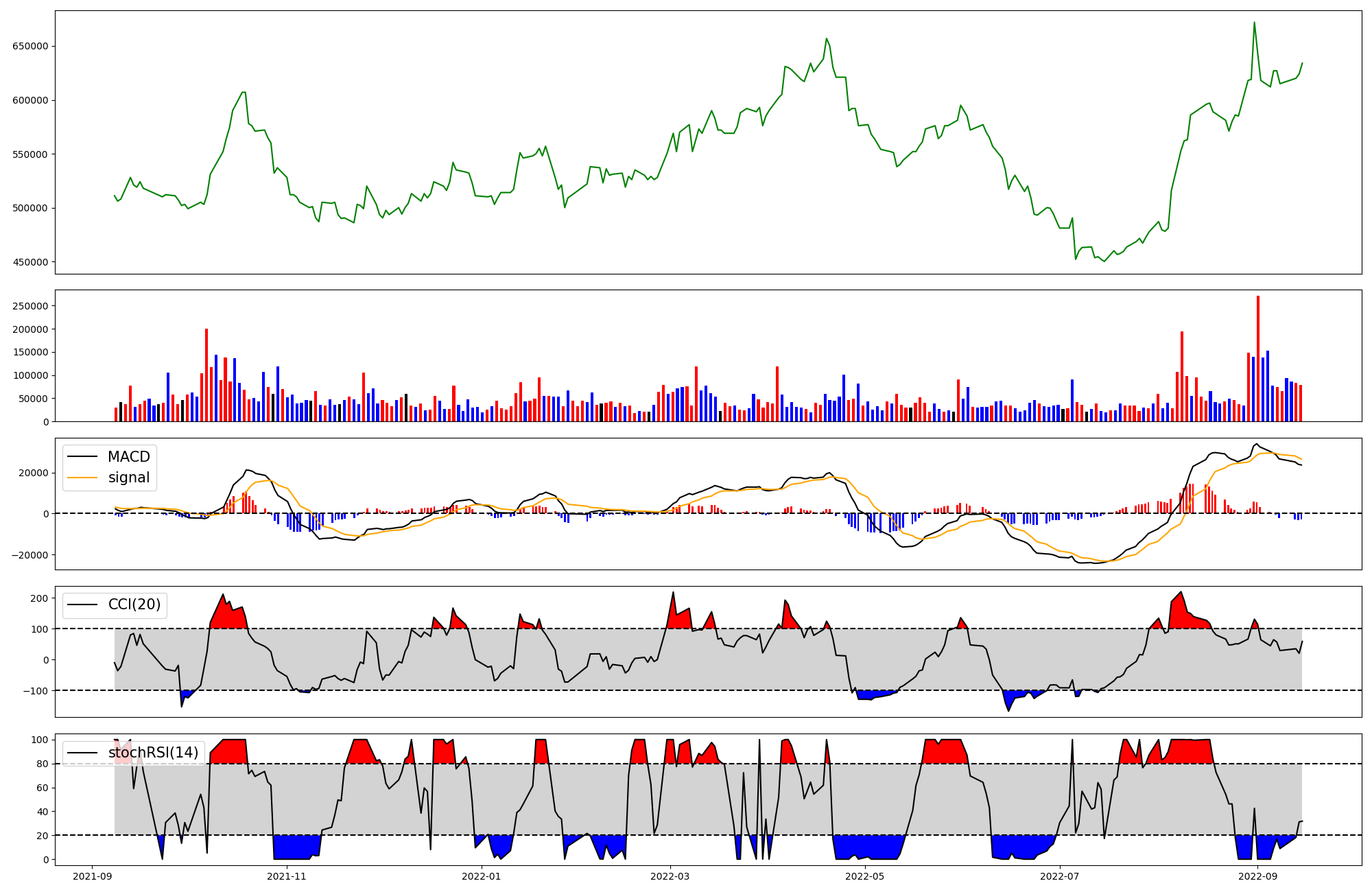Click the 650000 price axis tick label

pyautogui.click(x=30, y=46)
